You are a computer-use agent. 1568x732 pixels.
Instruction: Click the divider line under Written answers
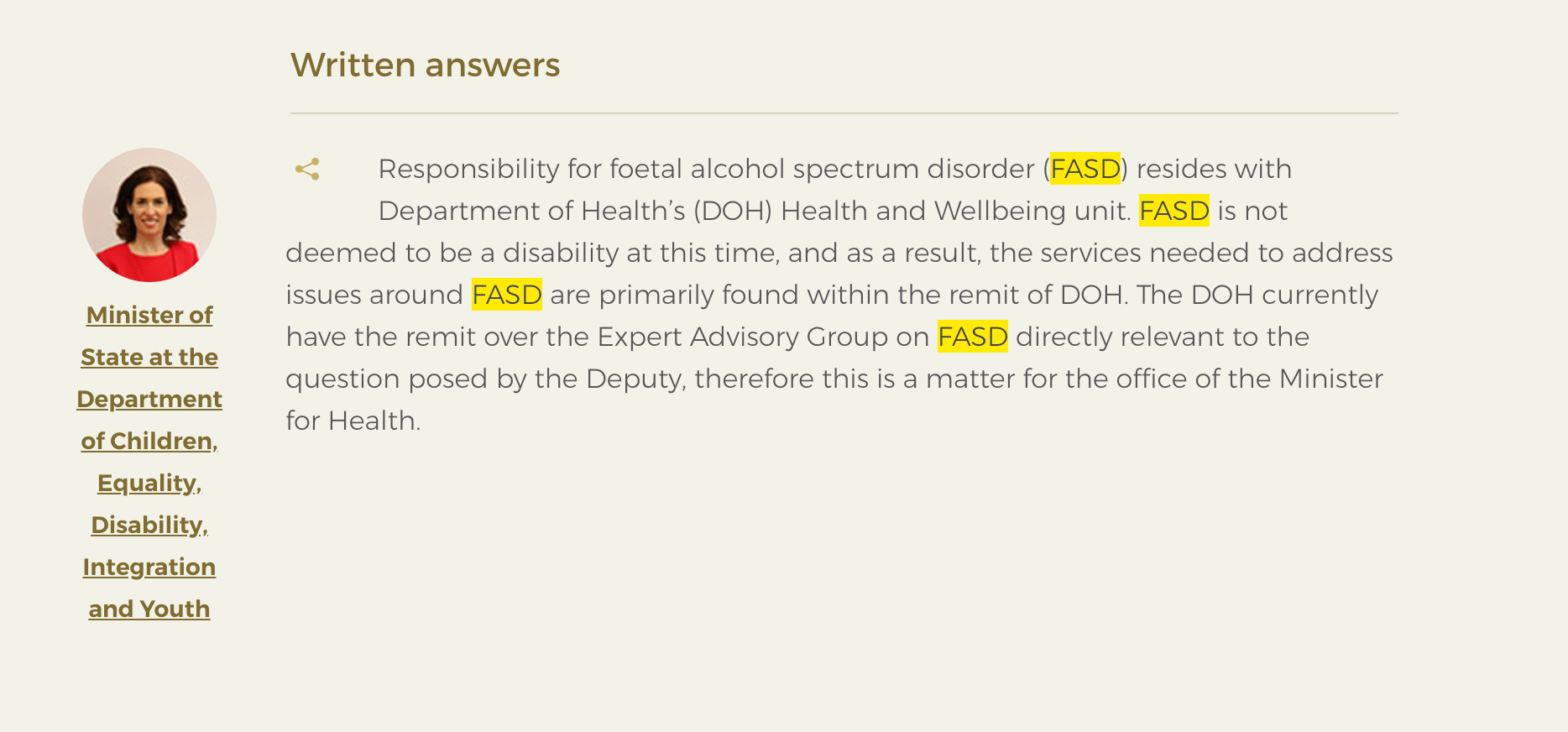click(844, 113)
